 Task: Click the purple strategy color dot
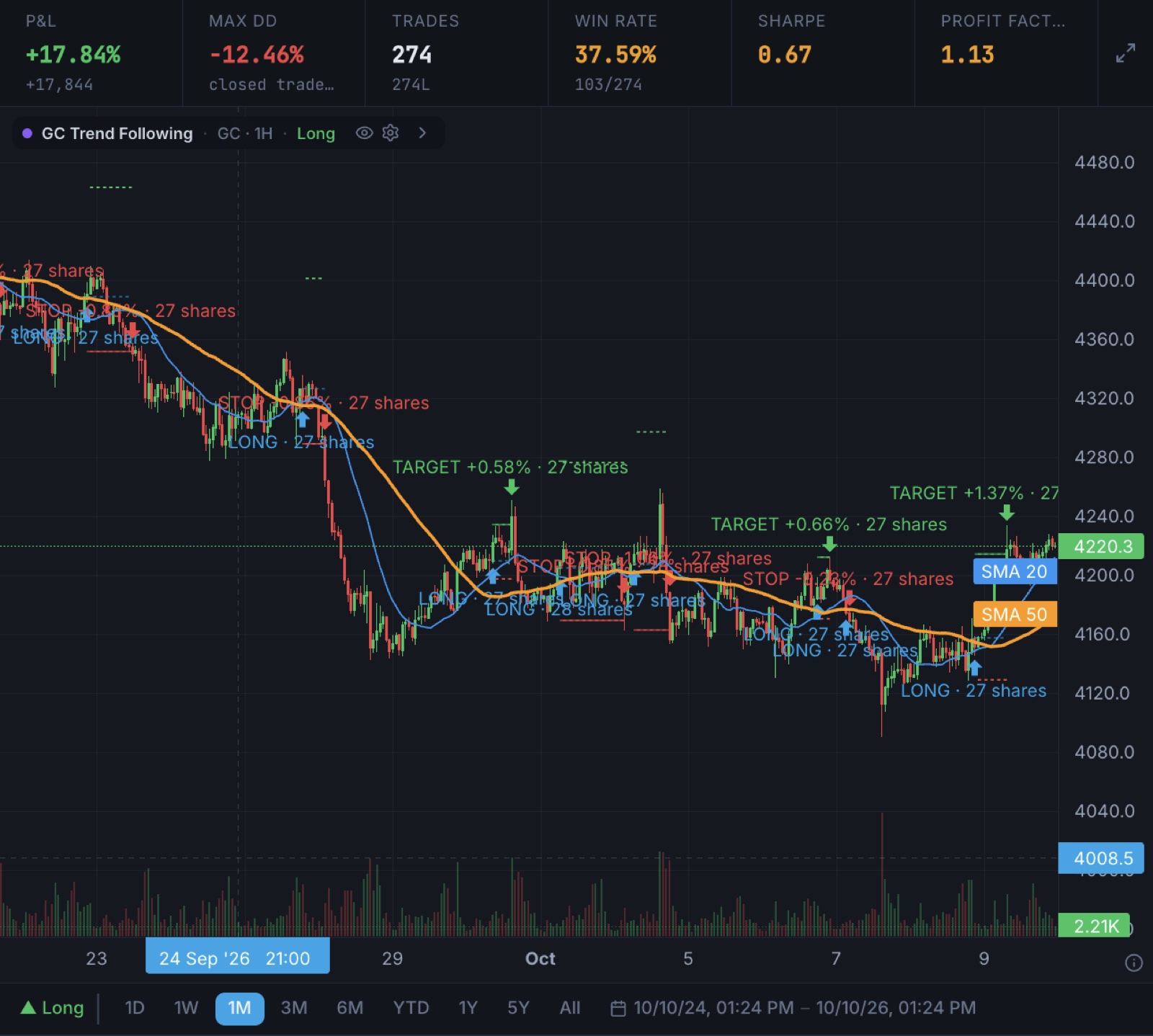click(27, 133)
